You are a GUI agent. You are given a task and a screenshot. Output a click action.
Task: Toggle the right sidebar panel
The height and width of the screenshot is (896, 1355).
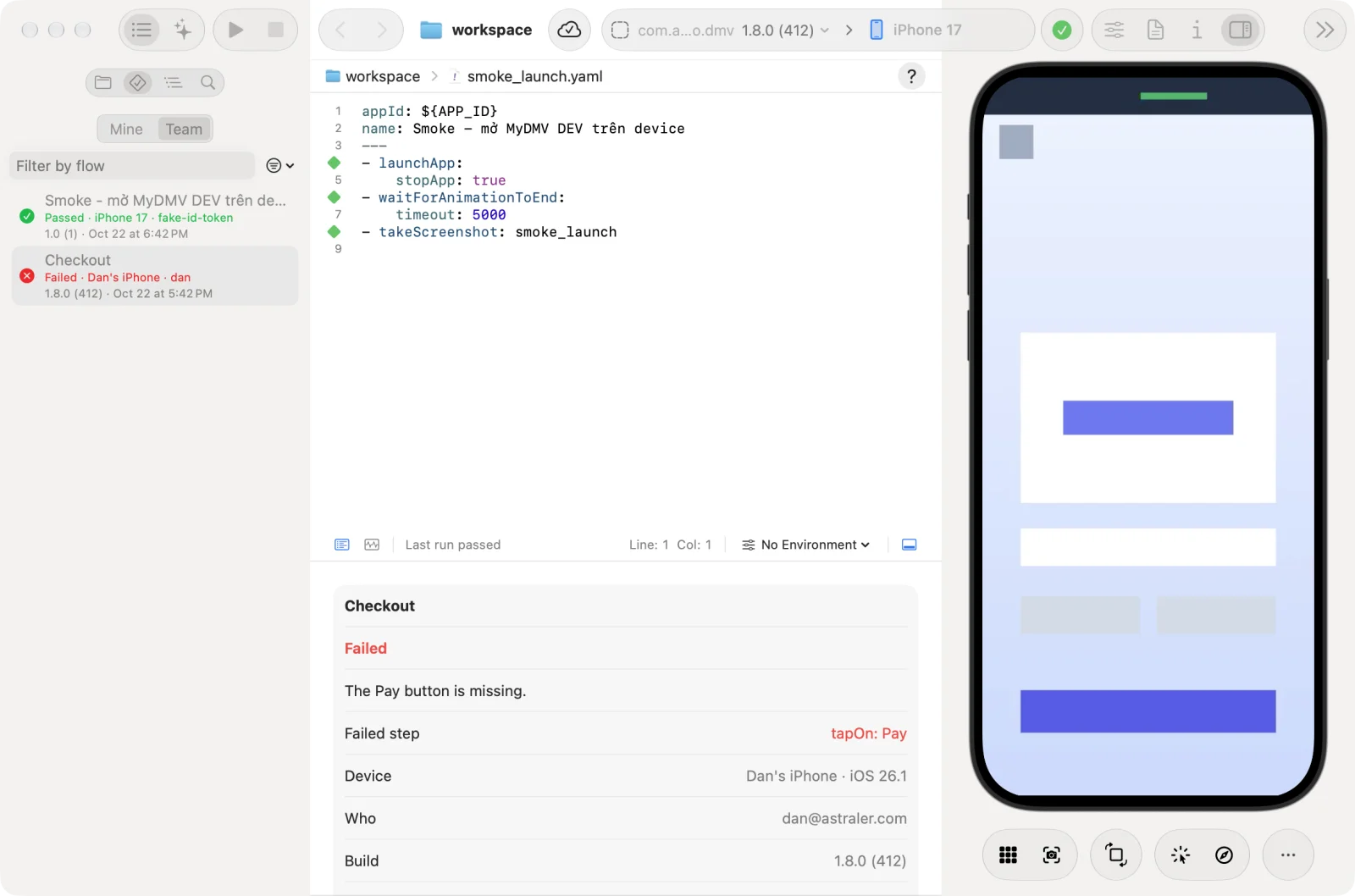coord(1240,30)
